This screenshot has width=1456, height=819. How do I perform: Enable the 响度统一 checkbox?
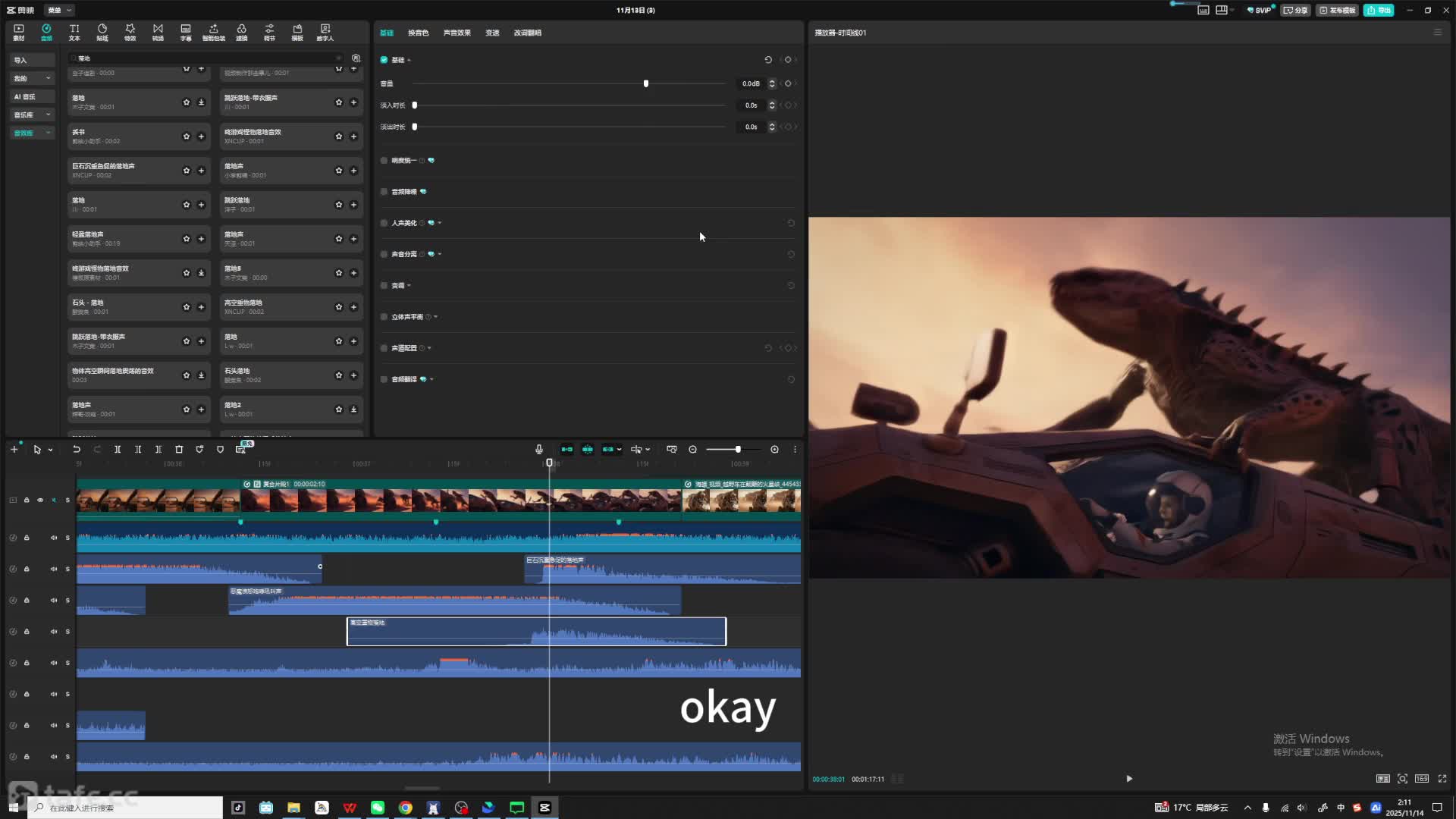point(384,161)
